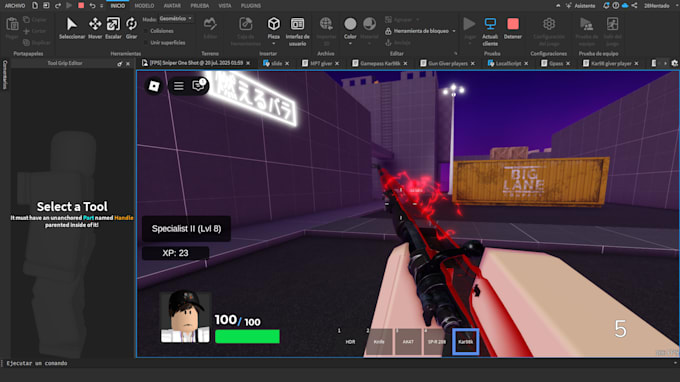Switch to the PLUGINS ribbon tab
This screenshot has width=680, height=382.
point(251,6)
